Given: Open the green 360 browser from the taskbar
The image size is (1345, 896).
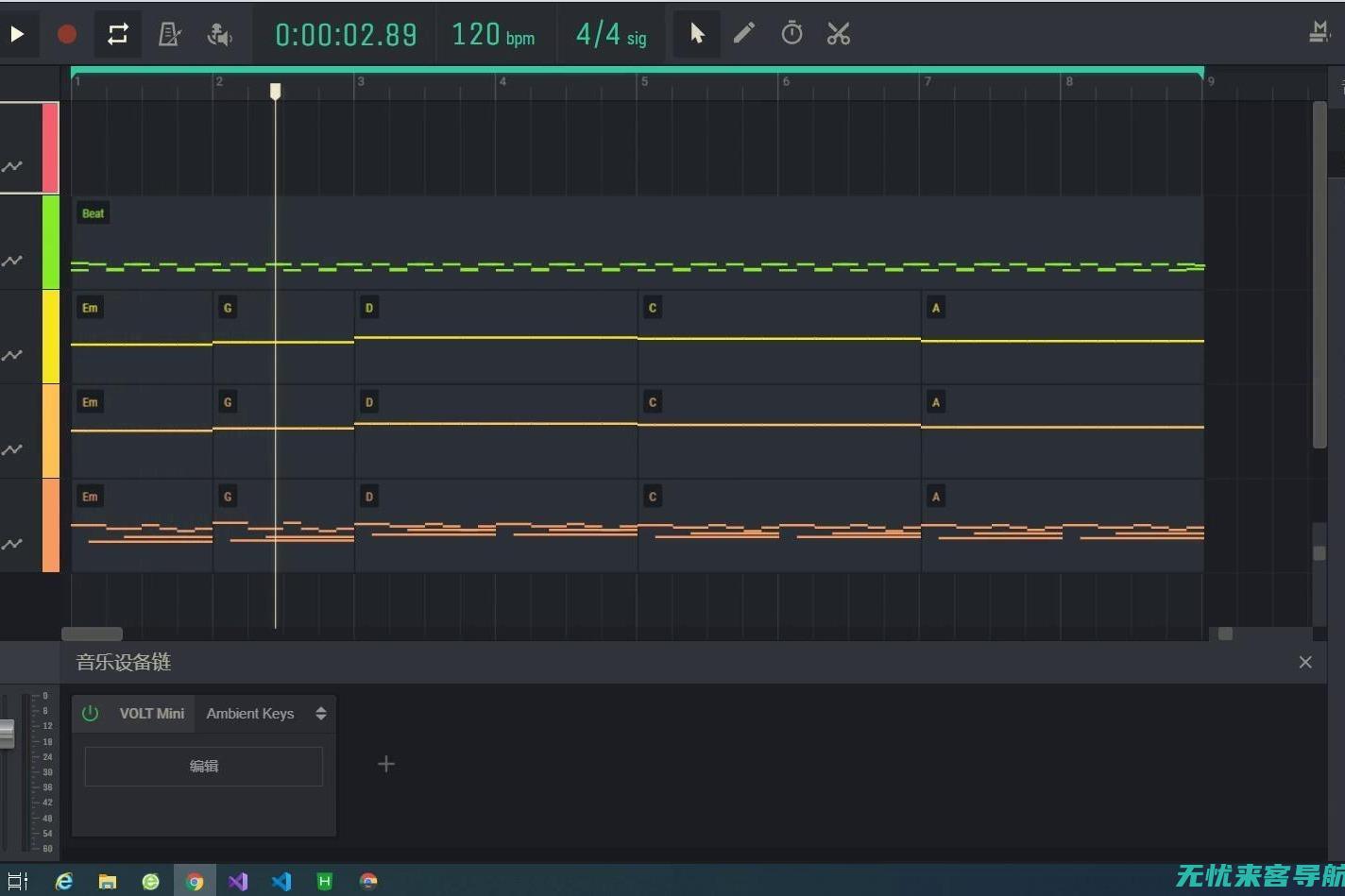Looking at the screenshot, I should [x=151, y=881].
